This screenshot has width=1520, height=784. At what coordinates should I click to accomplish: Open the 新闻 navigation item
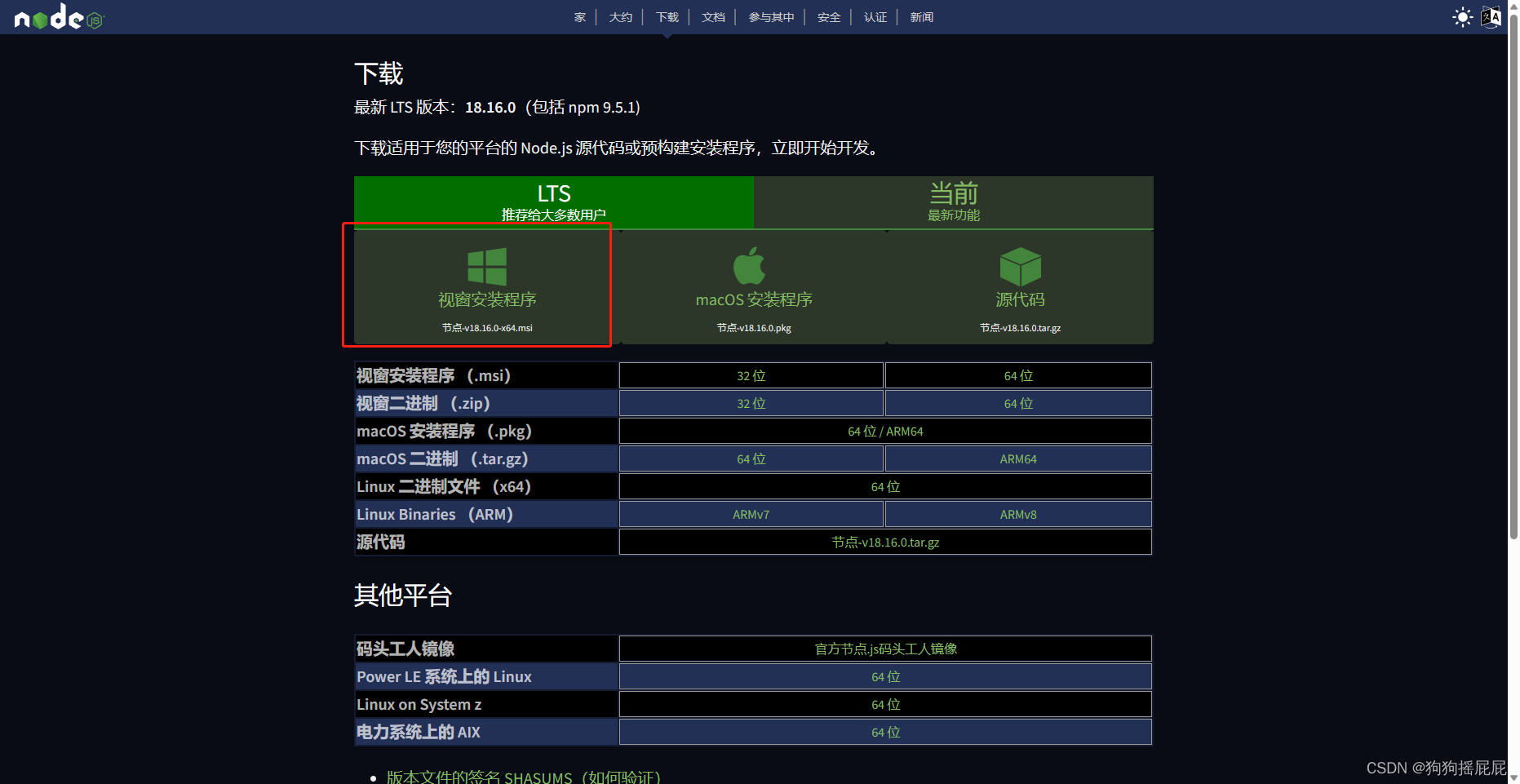[922, 17]
